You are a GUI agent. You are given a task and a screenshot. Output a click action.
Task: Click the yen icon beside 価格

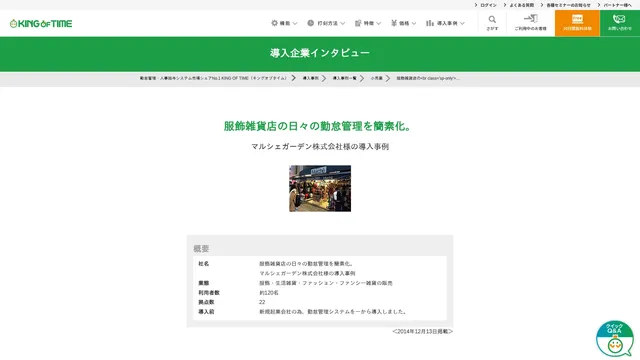click(394, 23)
